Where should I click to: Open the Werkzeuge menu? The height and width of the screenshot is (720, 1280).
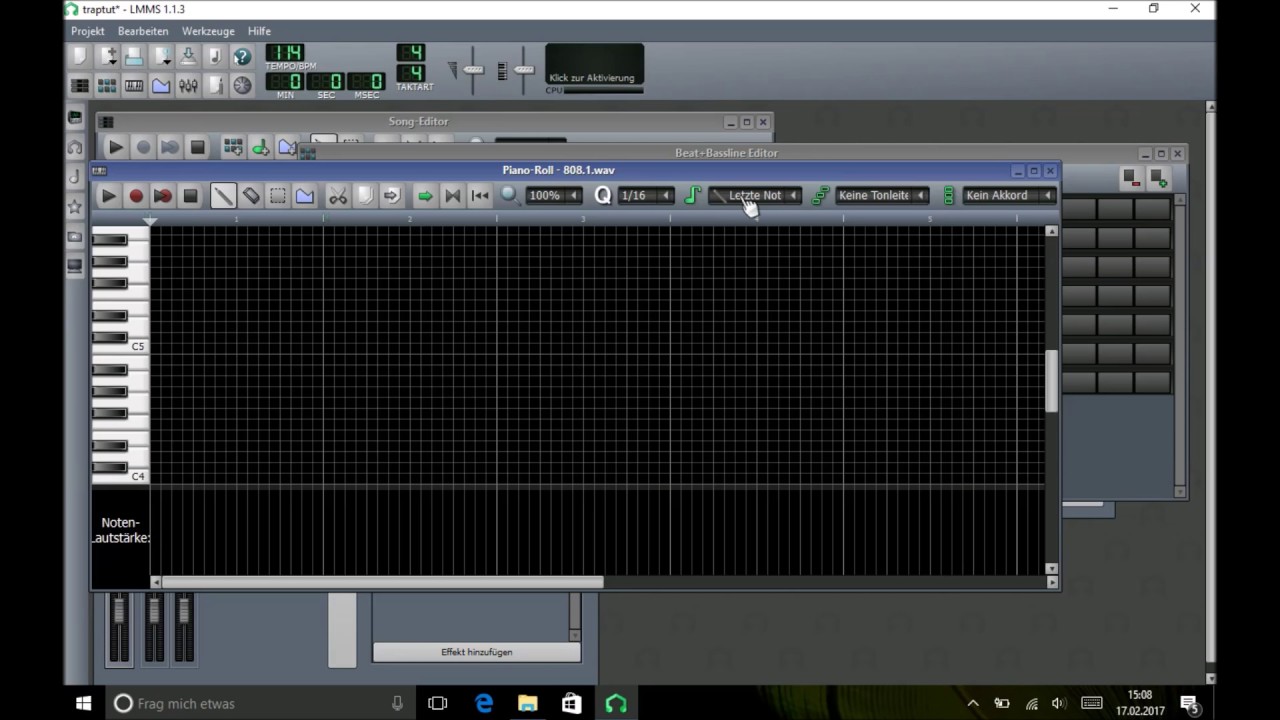click(208, 31)
